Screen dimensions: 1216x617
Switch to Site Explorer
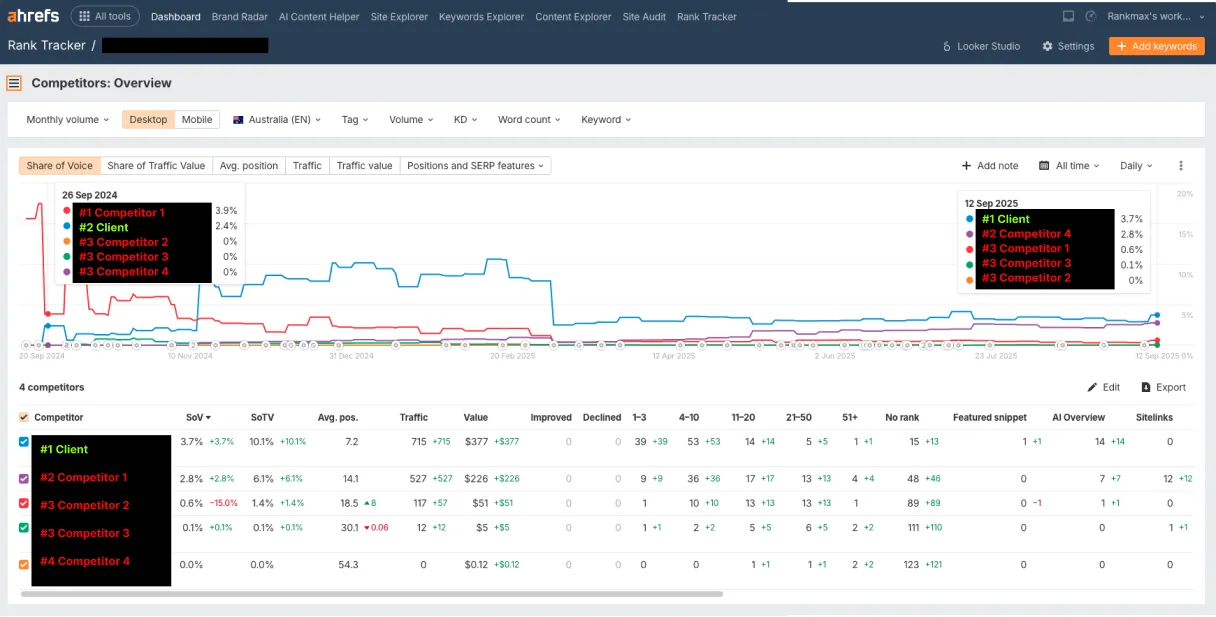coord(399,17)
